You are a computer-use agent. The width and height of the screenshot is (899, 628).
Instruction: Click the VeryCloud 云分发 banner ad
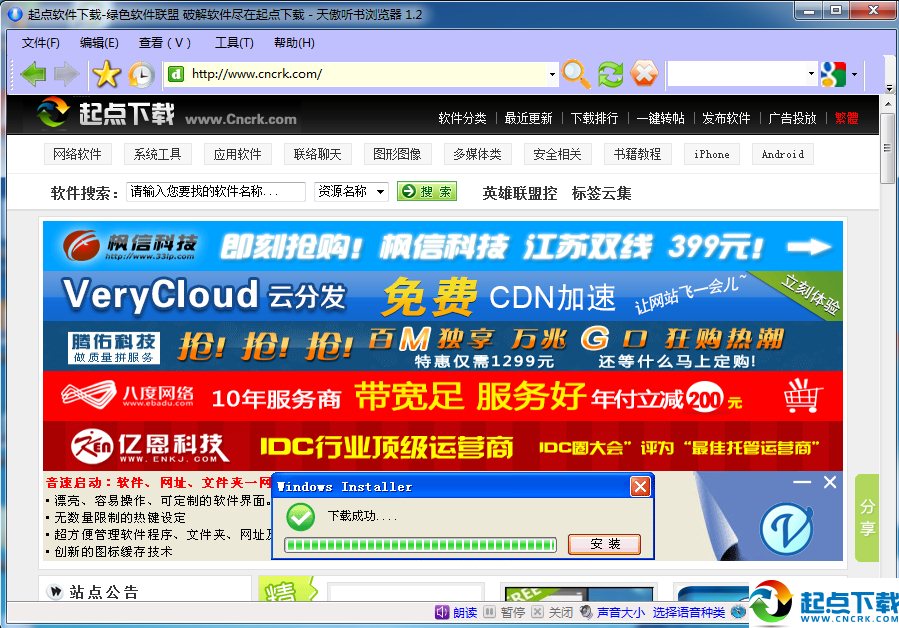[443, 296]
